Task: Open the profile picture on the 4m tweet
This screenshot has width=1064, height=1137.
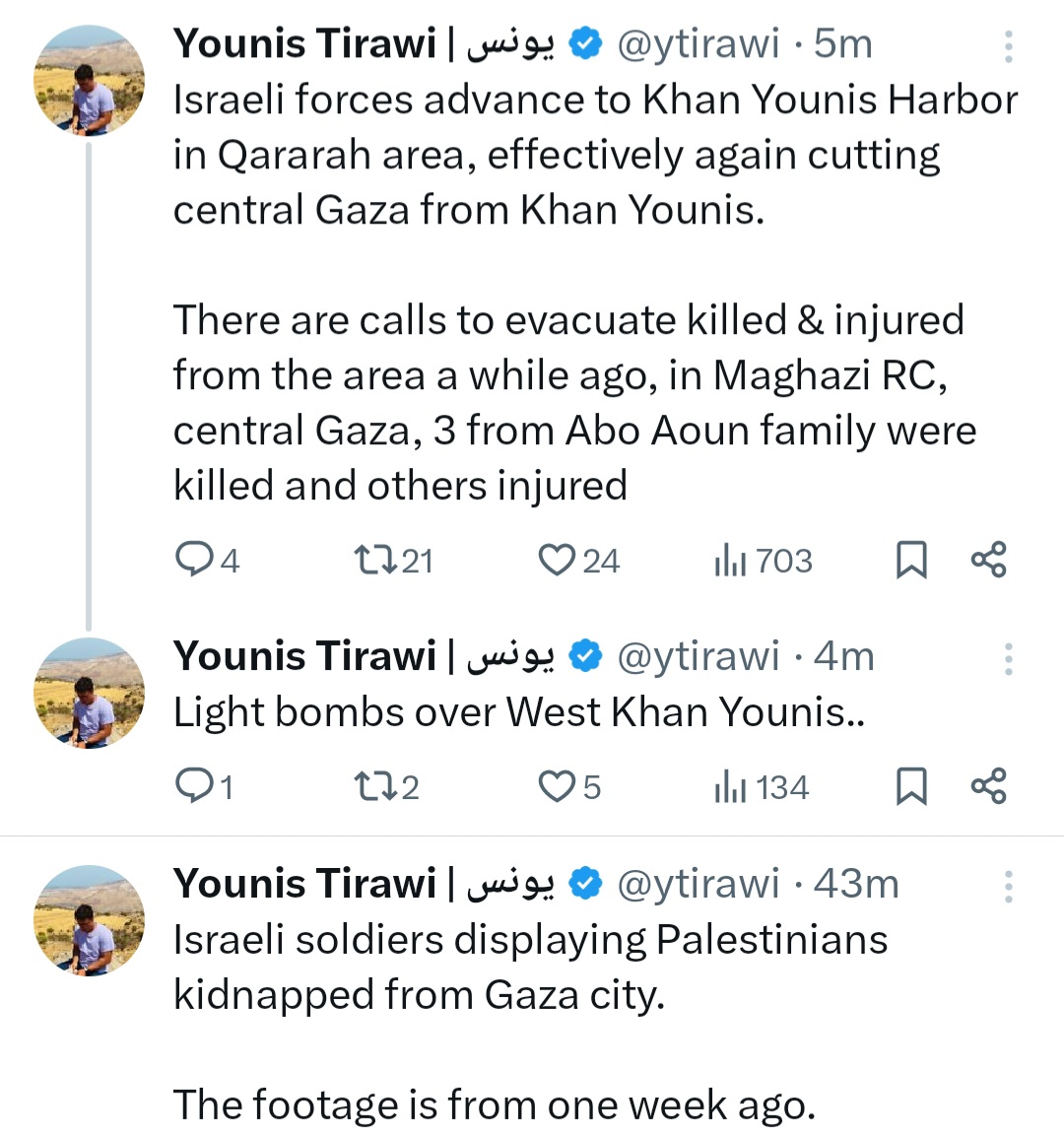Action: pos(89,693)
